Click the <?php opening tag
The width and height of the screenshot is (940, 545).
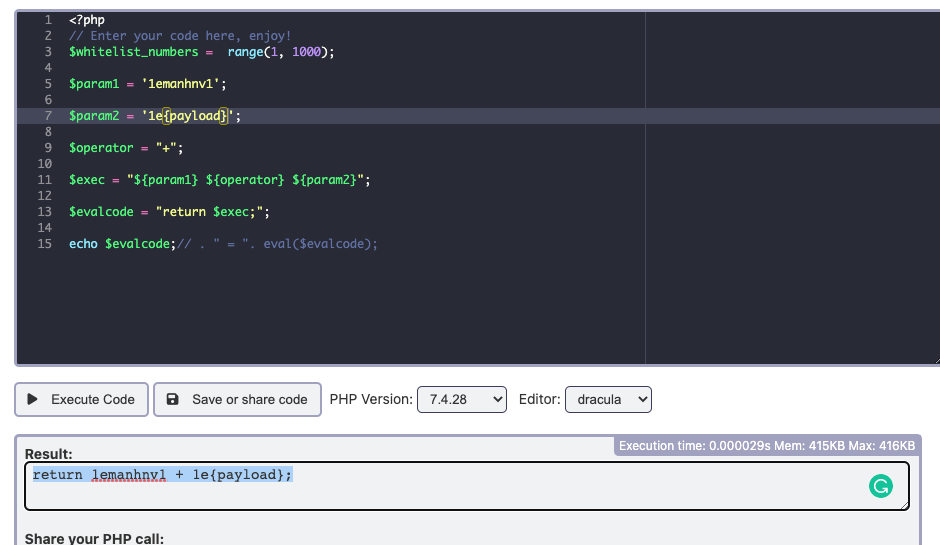coord(86,20)
